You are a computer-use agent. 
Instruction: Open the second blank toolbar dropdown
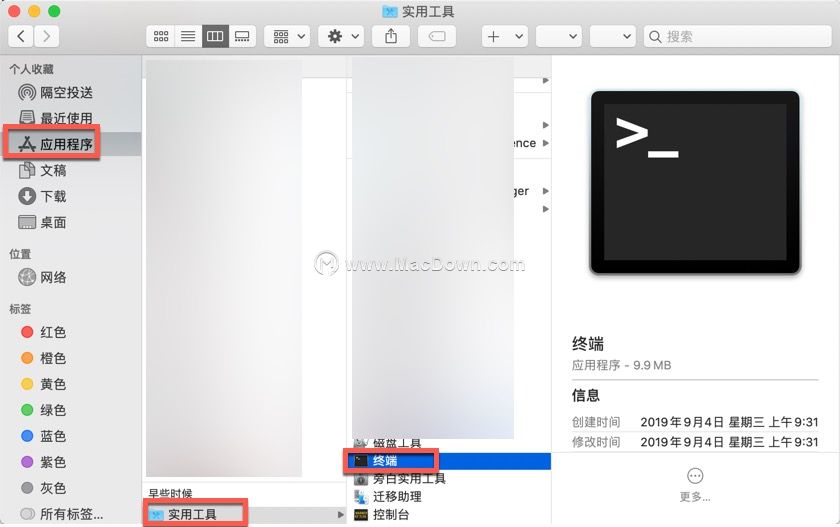(x=612, y=36)
